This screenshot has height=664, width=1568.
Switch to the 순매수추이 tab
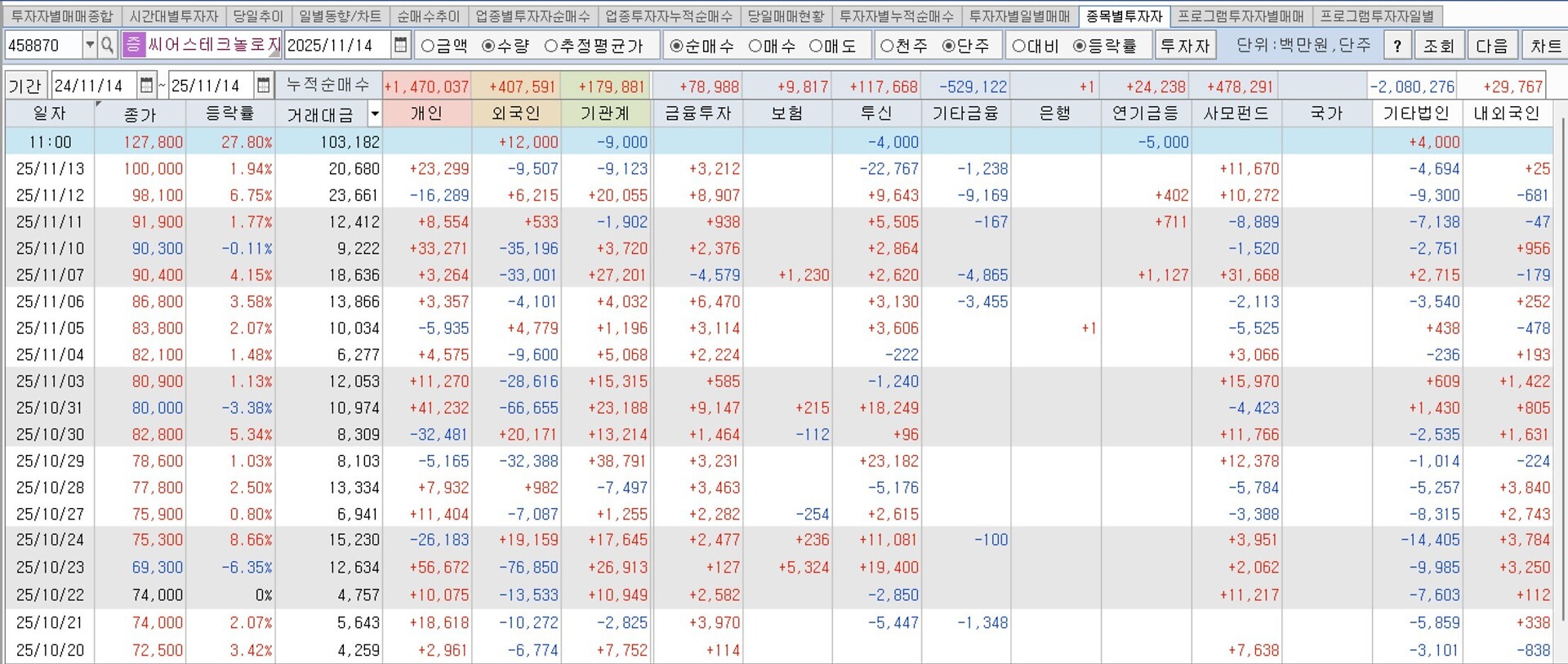point(429,16)
